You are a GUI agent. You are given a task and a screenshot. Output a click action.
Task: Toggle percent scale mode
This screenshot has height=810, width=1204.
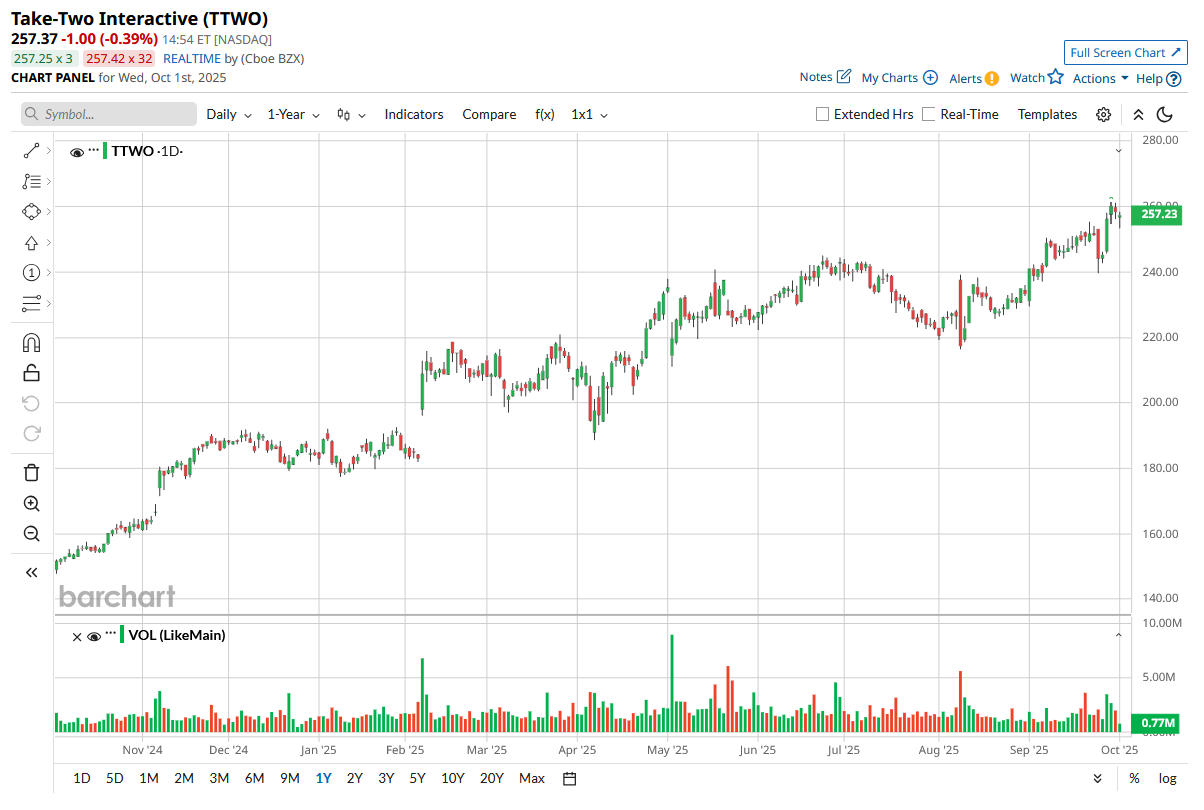pyautogui.click(x=1134, y=778)
